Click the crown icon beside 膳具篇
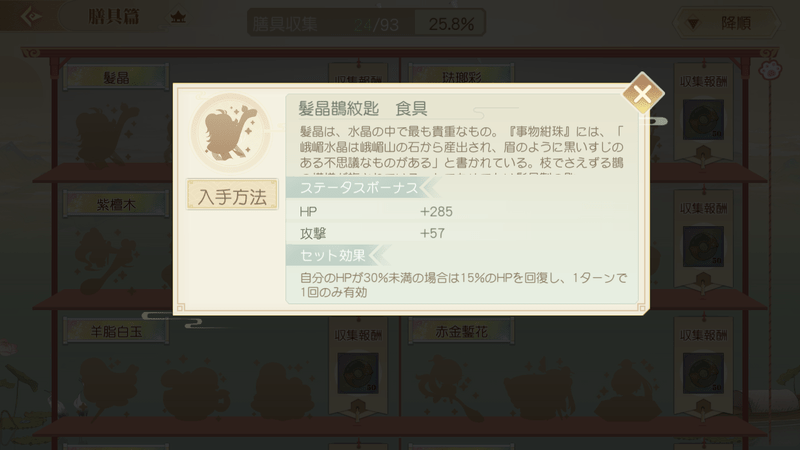Viewport: 800px width, 450px height. [x=178, y=17]
